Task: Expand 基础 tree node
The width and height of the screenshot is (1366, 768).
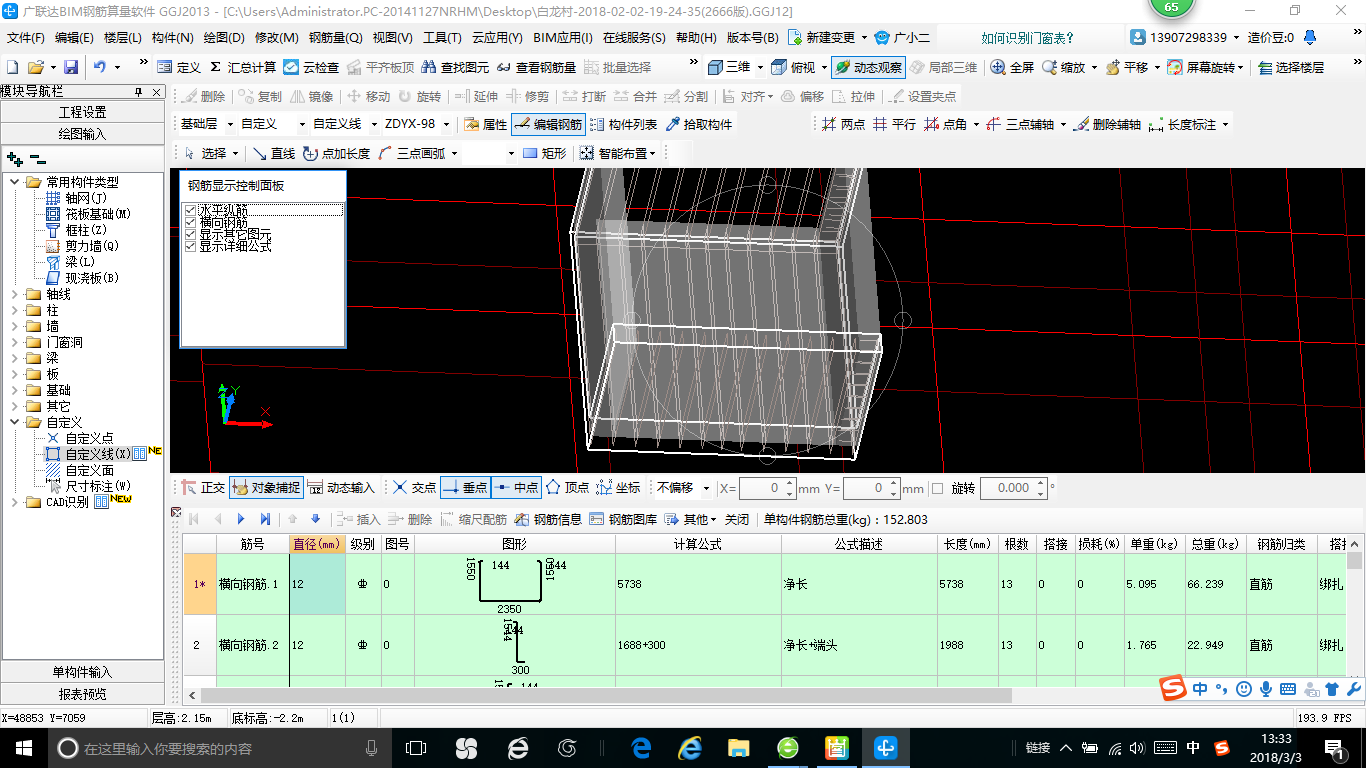Action: (15, 390)
